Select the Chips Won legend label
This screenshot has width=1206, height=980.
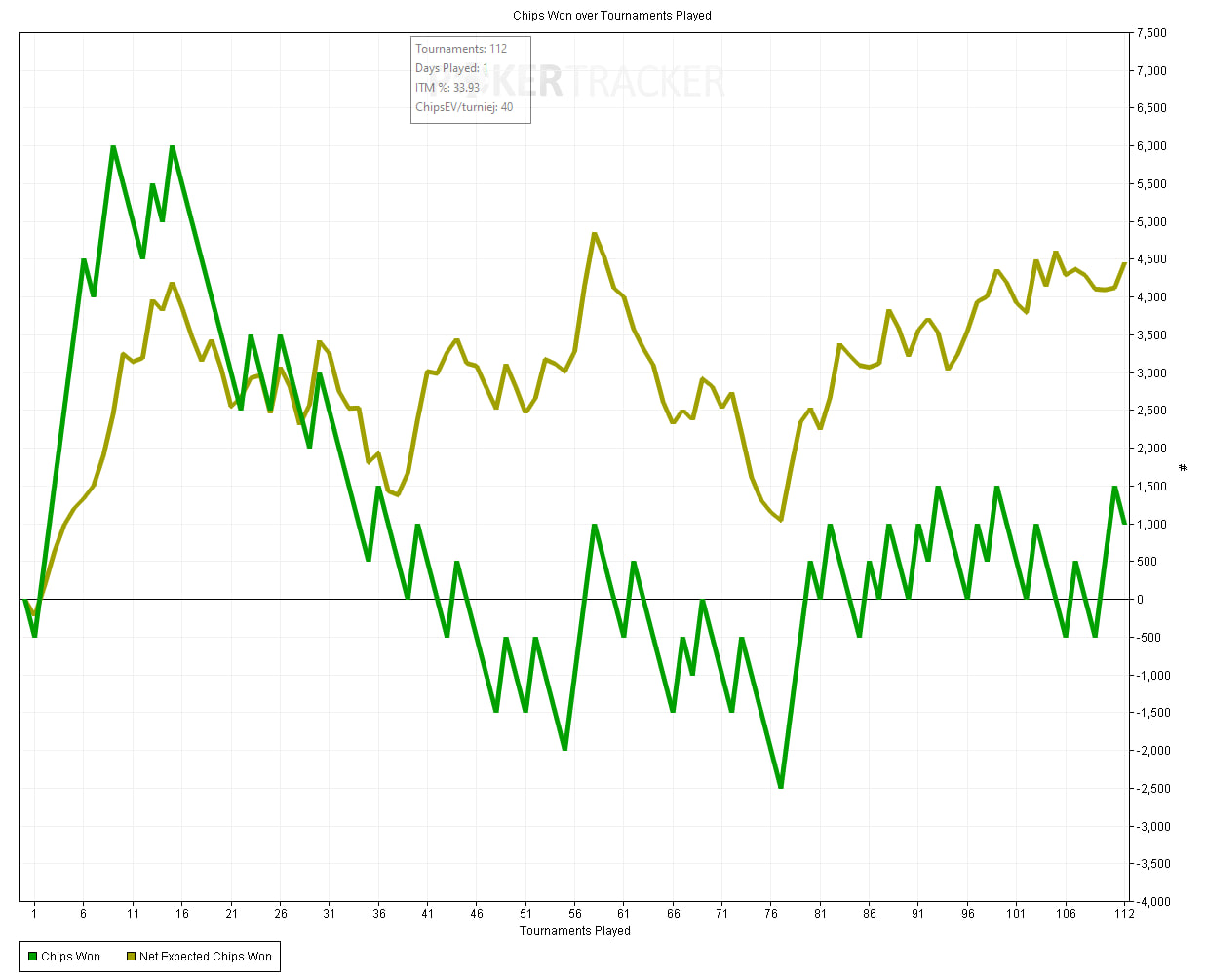coord(70,957)
